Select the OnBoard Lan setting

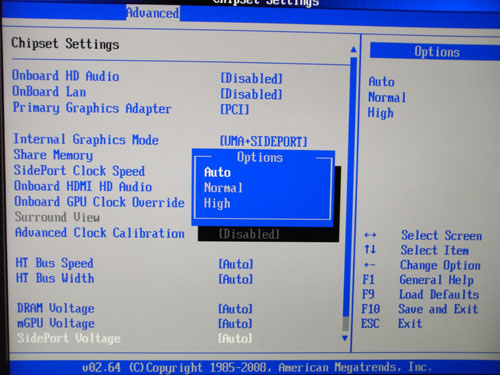(49, 91)
